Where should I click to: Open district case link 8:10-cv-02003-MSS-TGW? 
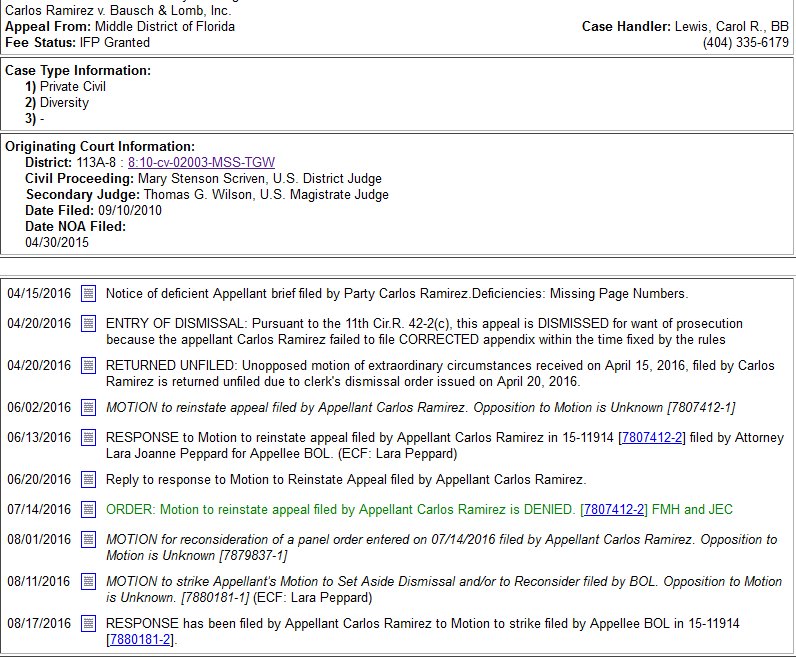[201, 162]
